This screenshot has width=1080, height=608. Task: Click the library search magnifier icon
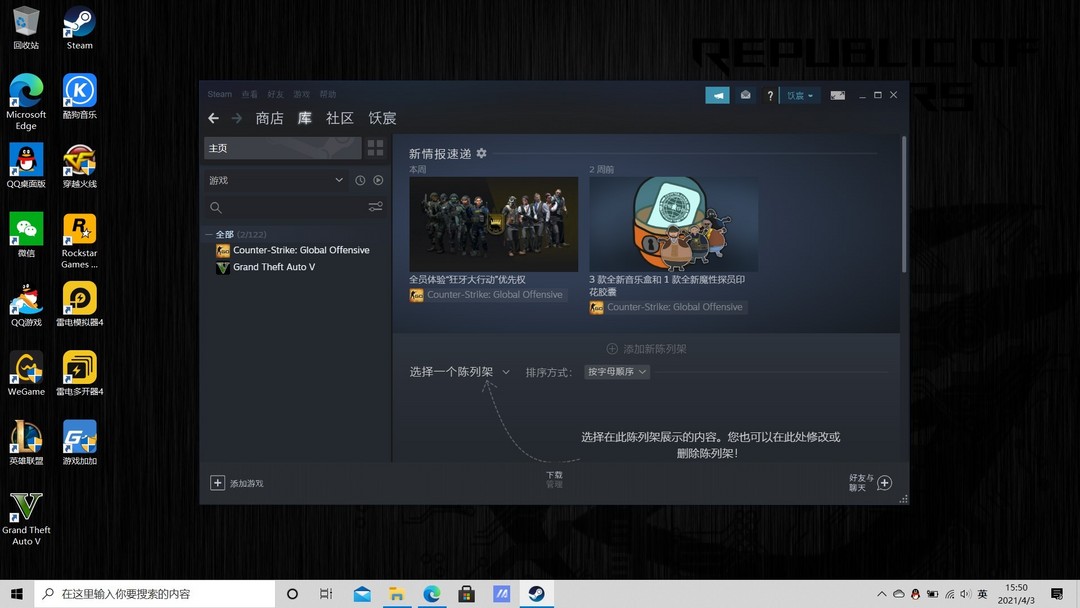[x=216, y=207]
